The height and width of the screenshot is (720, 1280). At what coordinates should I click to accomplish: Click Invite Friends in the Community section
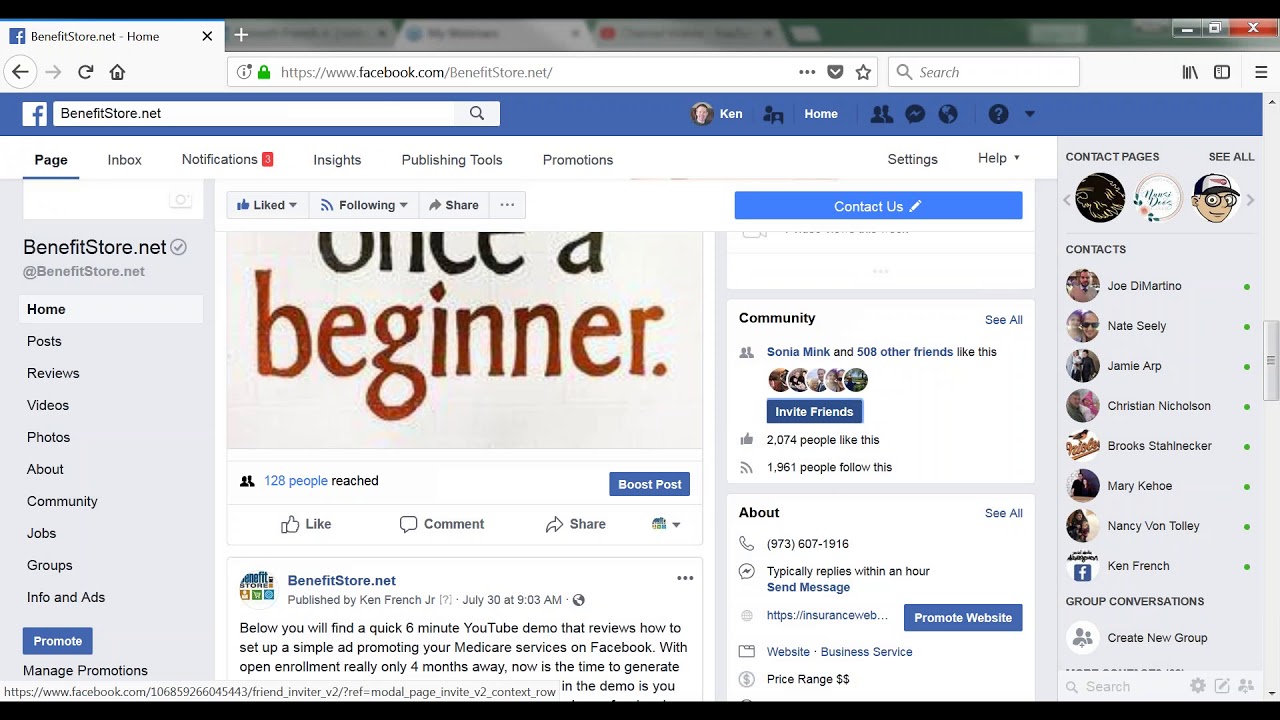(x=814, y=411)
